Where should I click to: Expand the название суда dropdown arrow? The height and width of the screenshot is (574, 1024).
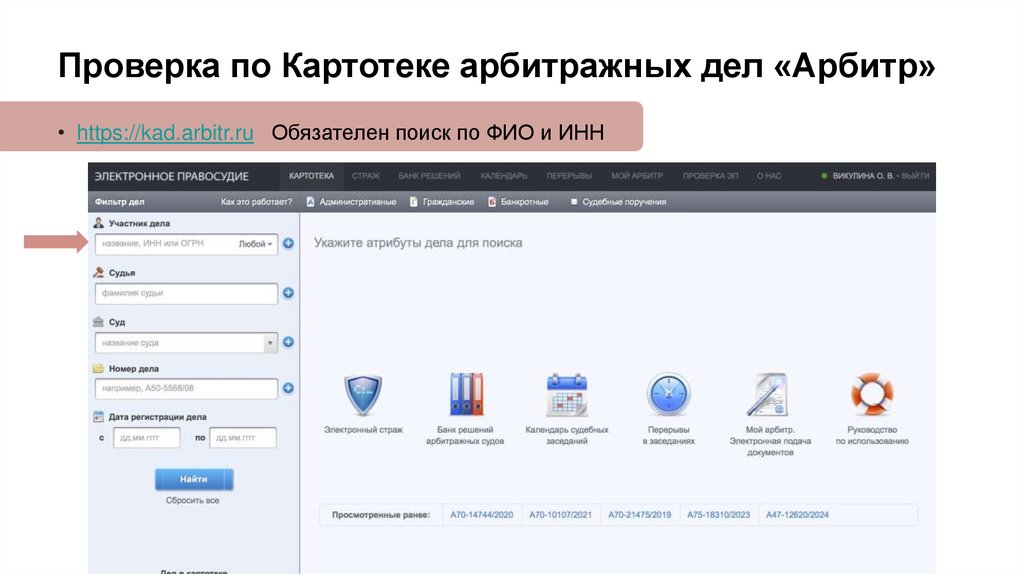coord(270,343)
